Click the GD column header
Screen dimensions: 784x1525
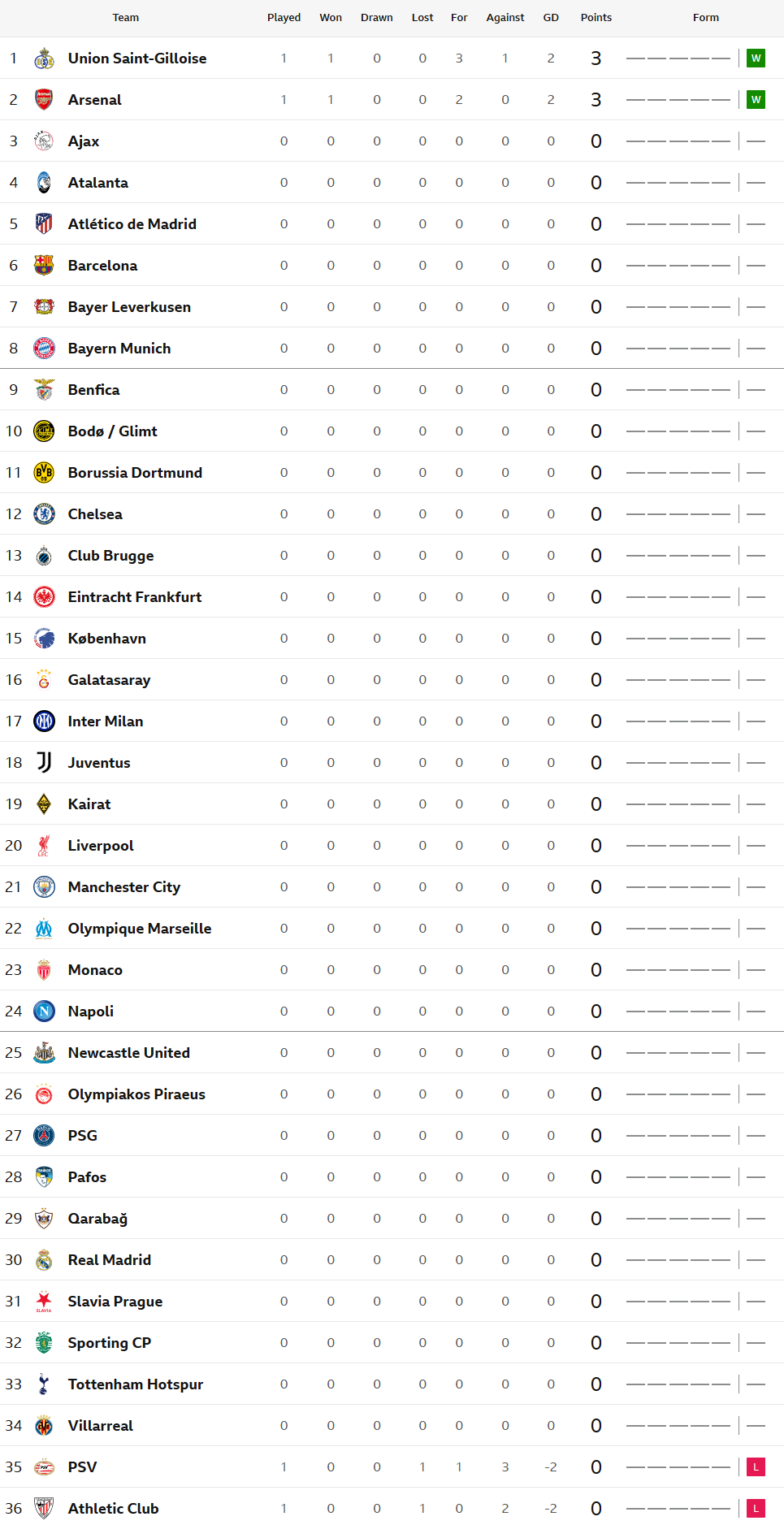551,18
